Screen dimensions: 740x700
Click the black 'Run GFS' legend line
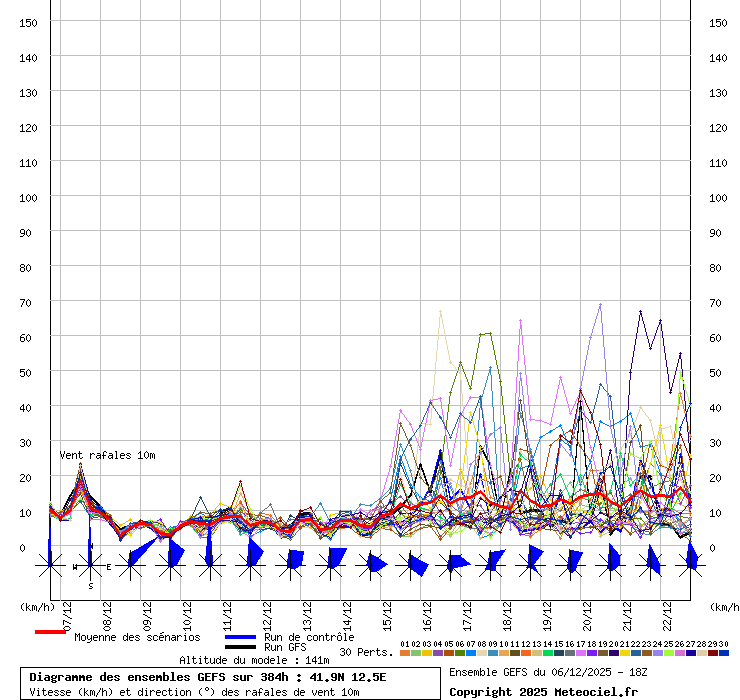click(240, 647)
